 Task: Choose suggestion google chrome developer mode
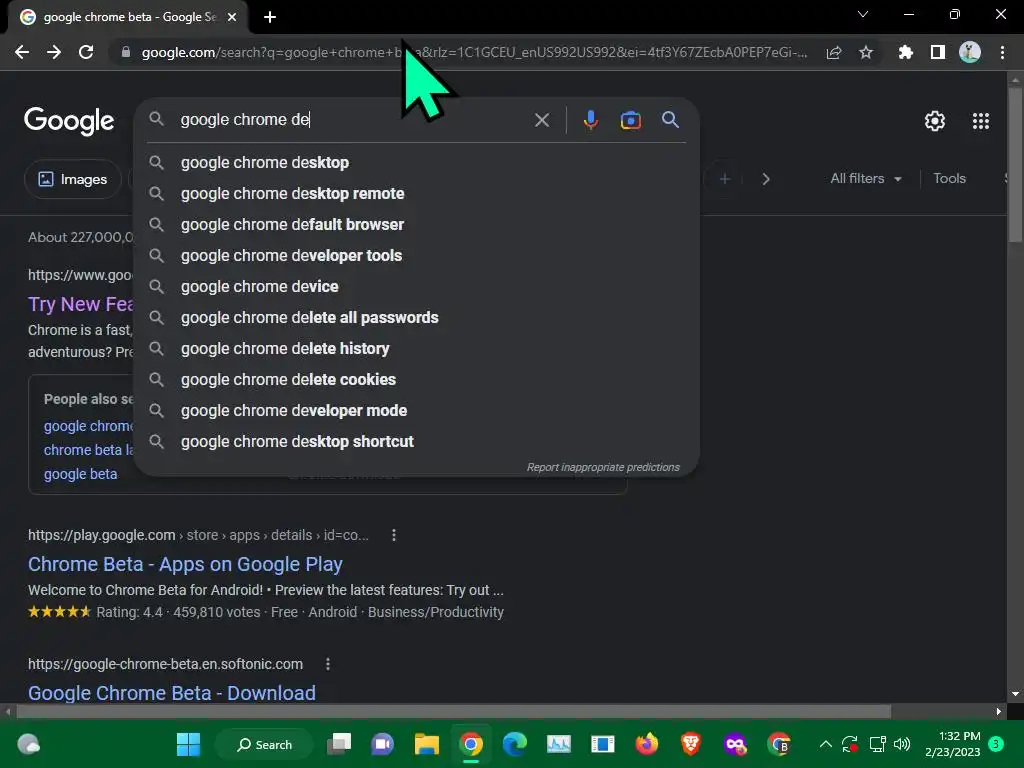pyautogui.click(x=417, y=411)
